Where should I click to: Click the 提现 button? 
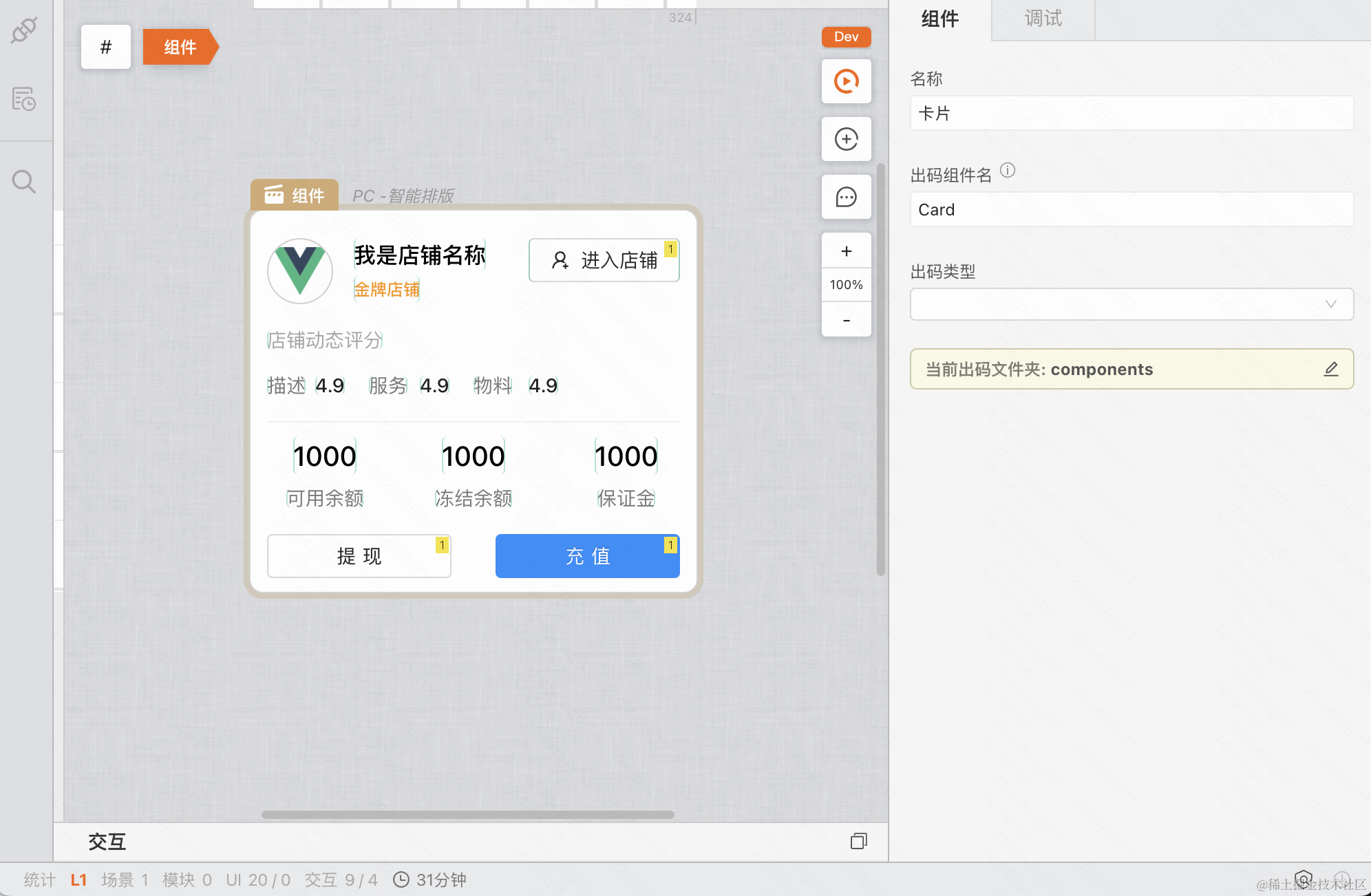pos(359,556)
